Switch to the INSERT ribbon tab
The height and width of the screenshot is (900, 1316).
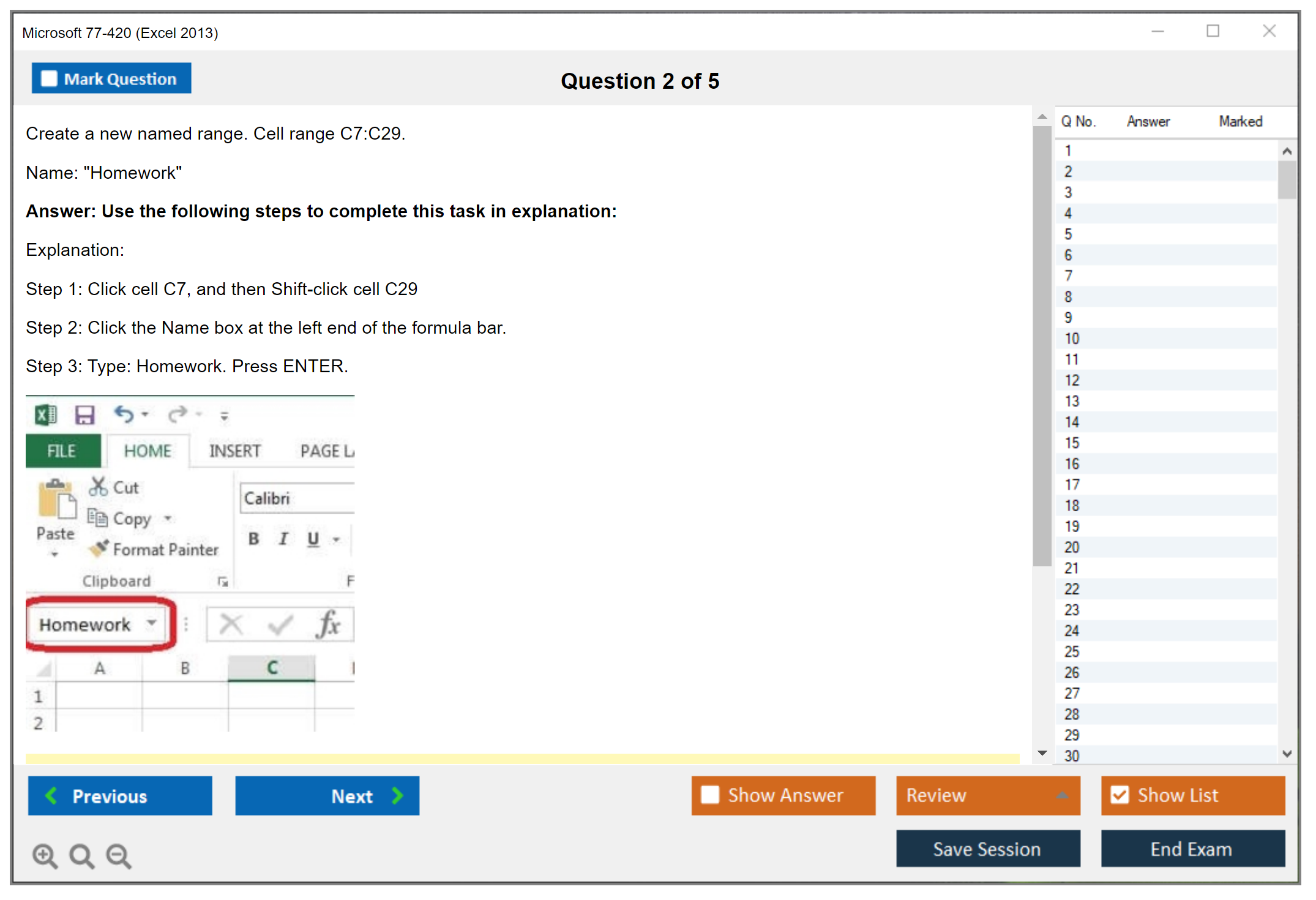click(235, 451)
